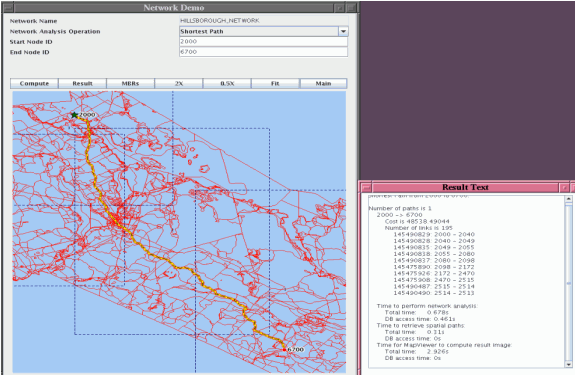Screen dimensions: 575x375
Task: Click the Result Text vertical scrollbar track
Action: [x=568, y=282]
